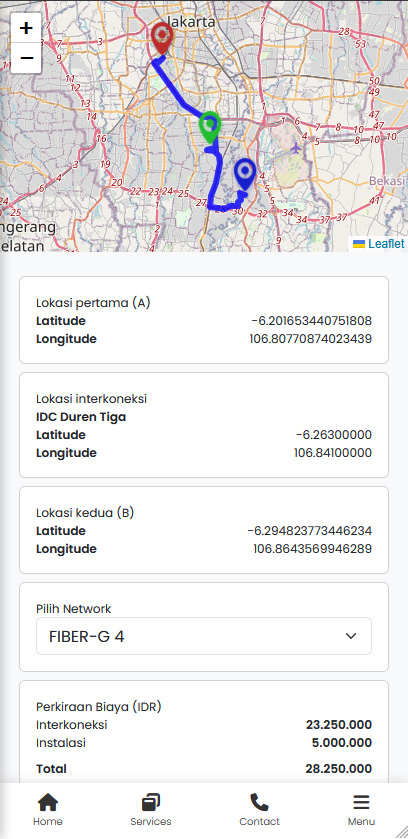Click the Jakarta label on map
The height and width of the screenshot is (839, 408).
(191, 22)
